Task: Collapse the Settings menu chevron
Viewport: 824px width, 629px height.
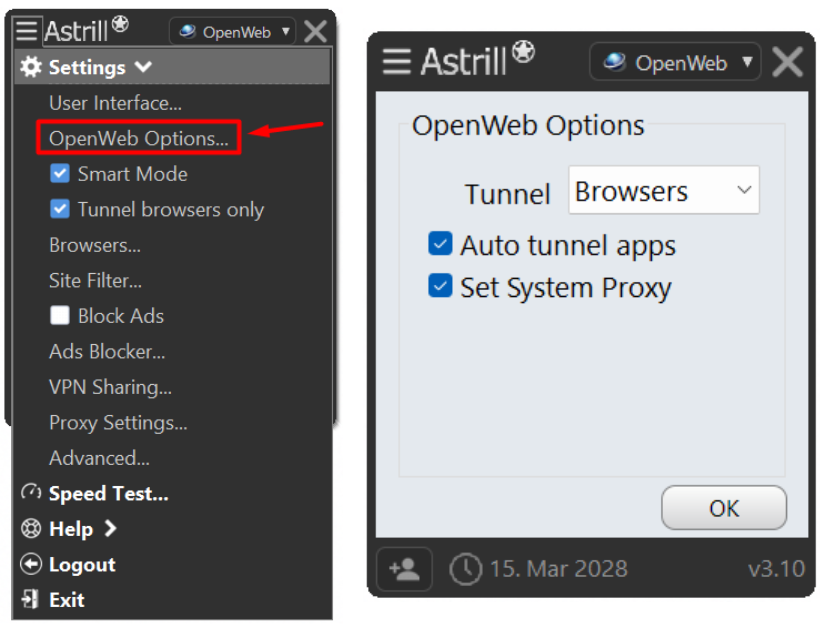Action: (143, 67)
